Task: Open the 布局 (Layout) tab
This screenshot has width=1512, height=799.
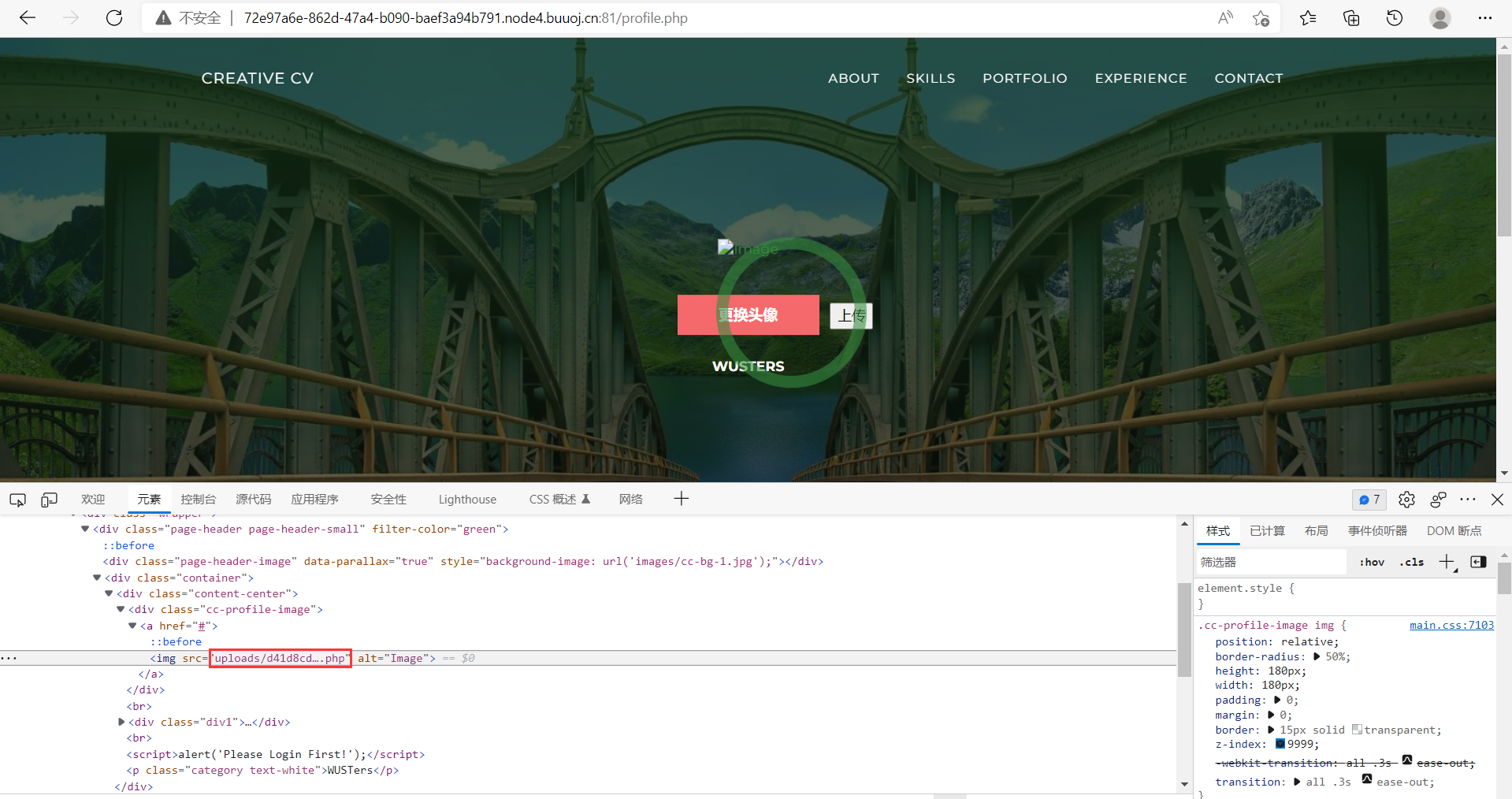Action: pos(1316,531)
